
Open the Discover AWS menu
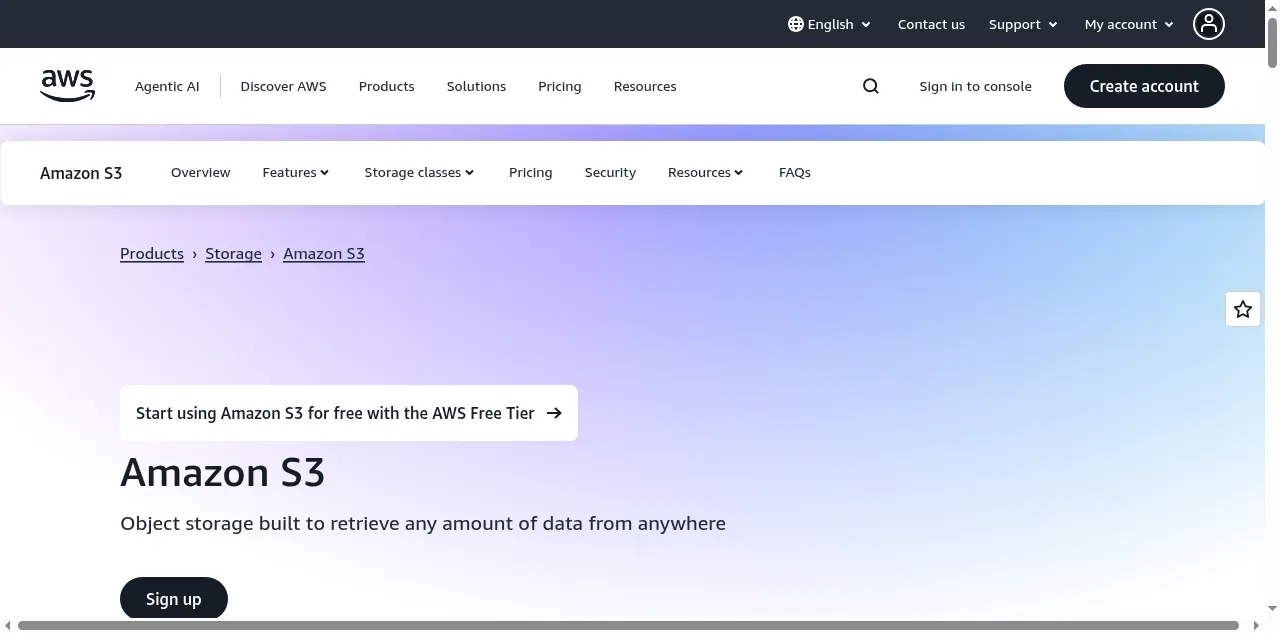[x=283, y=86]
